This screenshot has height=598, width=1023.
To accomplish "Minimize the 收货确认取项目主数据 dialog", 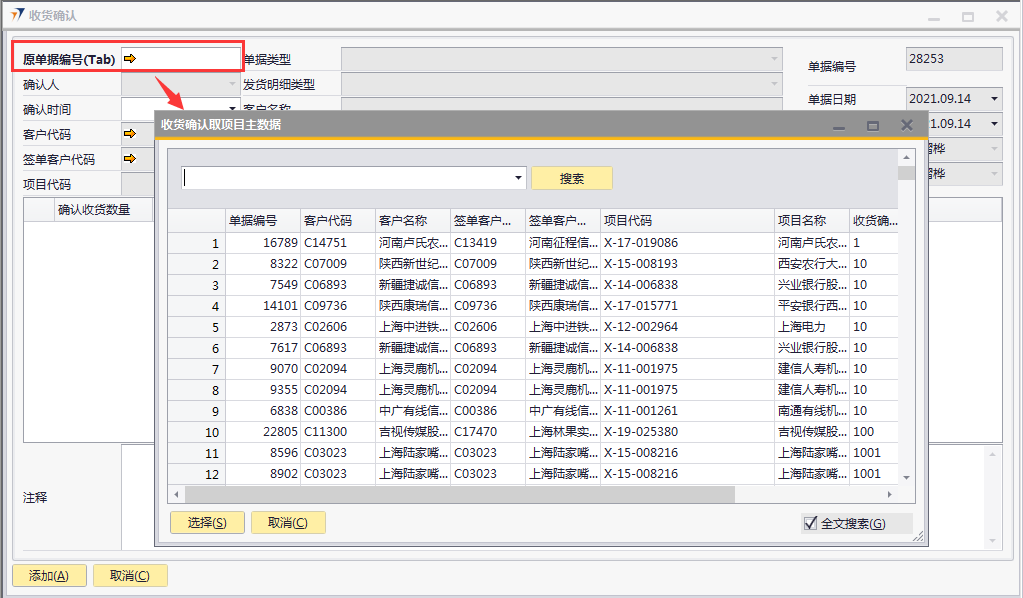I will coord(839,125).
